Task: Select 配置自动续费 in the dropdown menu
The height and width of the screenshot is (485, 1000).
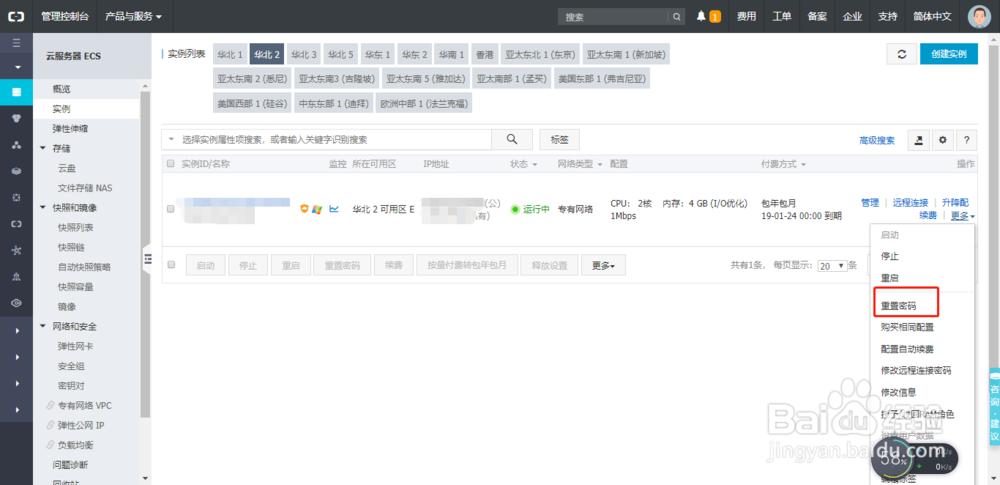Action: (908, 349)
